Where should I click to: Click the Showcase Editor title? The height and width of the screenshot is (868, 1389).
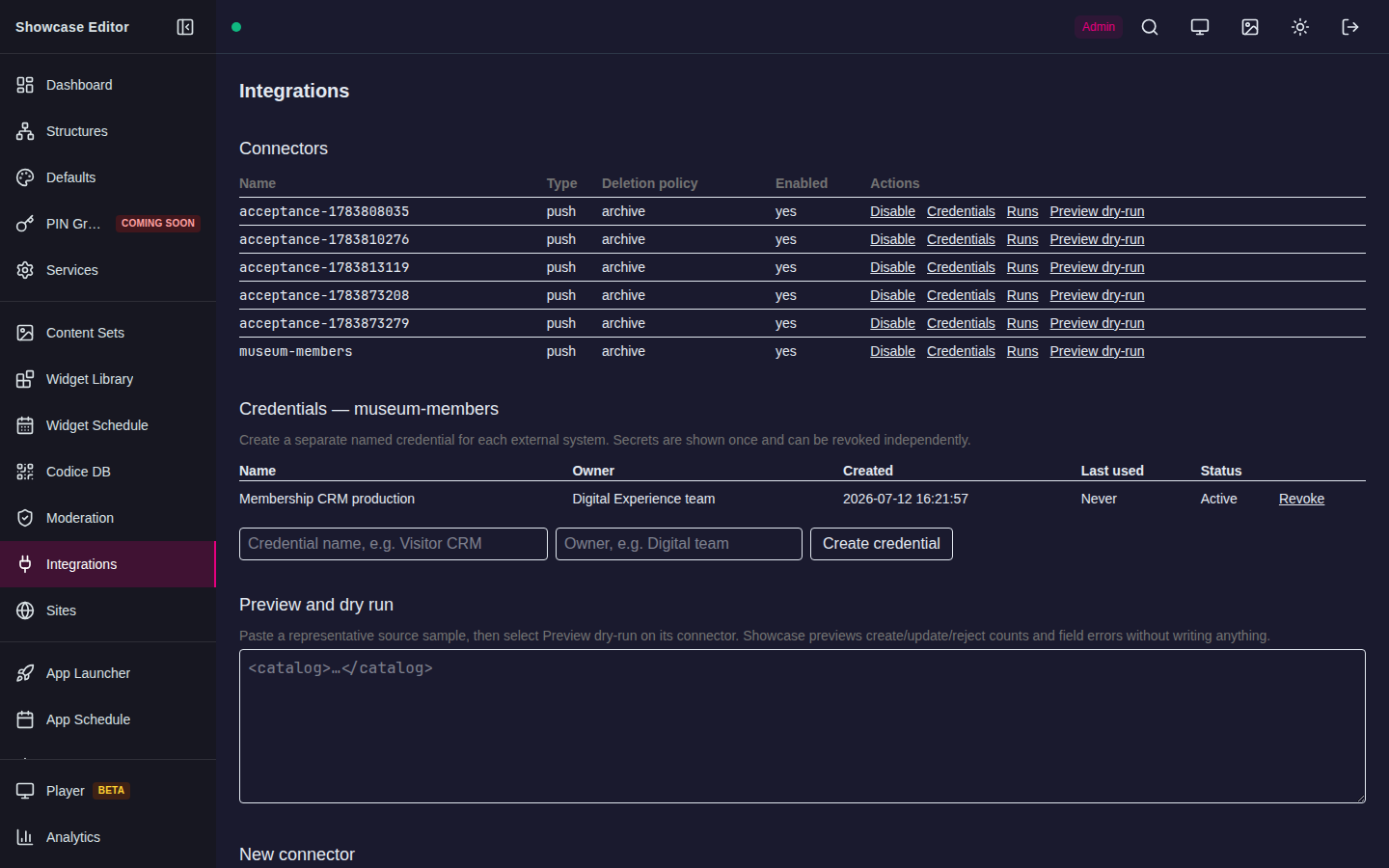click(72, 27)
